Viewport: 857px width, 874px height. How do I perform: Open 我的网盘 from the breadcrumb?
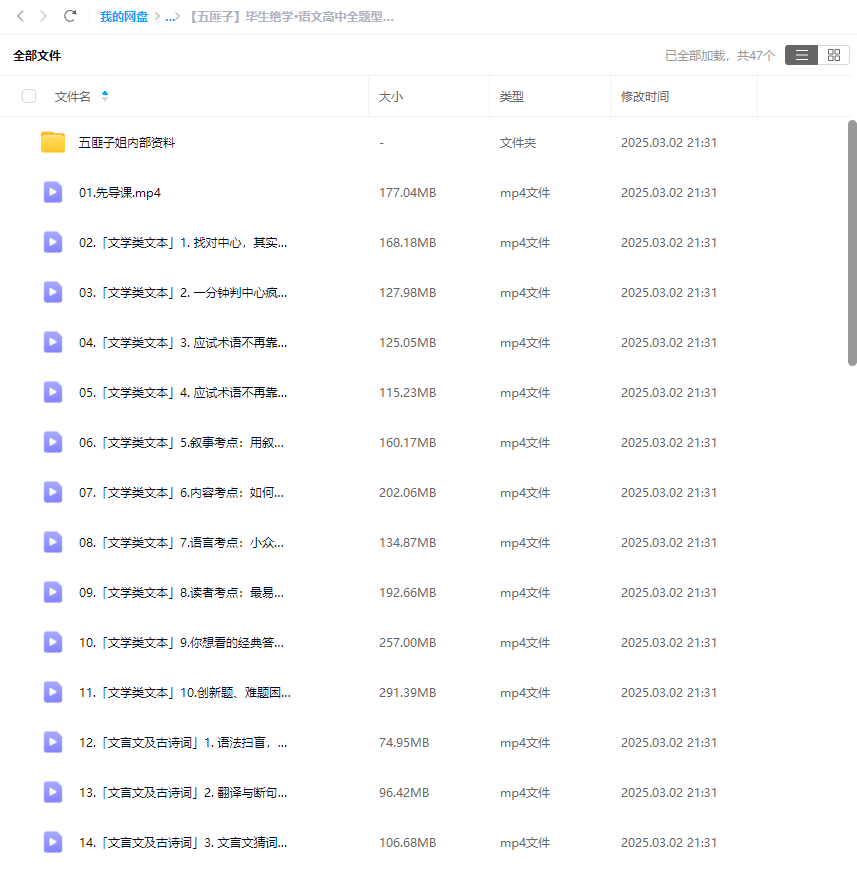pyautogui.click(x=123, y=17)
